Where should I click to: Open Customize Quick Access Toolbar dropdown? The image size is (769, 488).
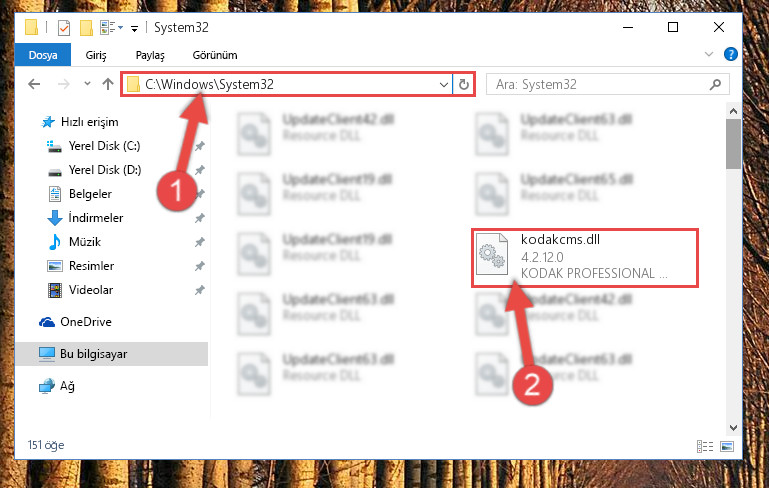point(134,28)
